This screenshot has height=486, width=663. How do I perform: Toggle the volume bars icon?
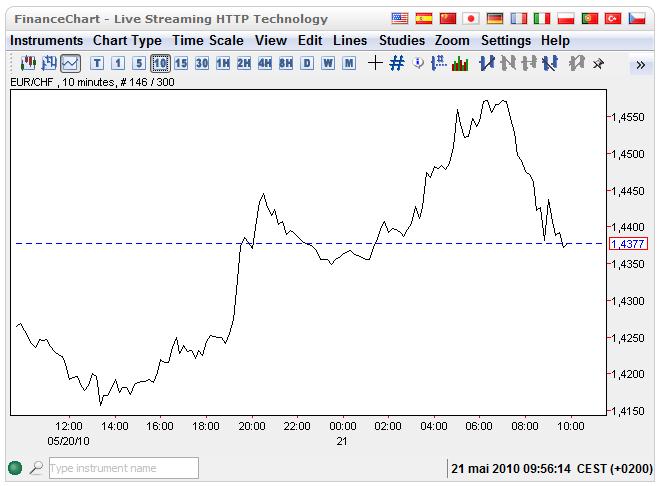460,63
